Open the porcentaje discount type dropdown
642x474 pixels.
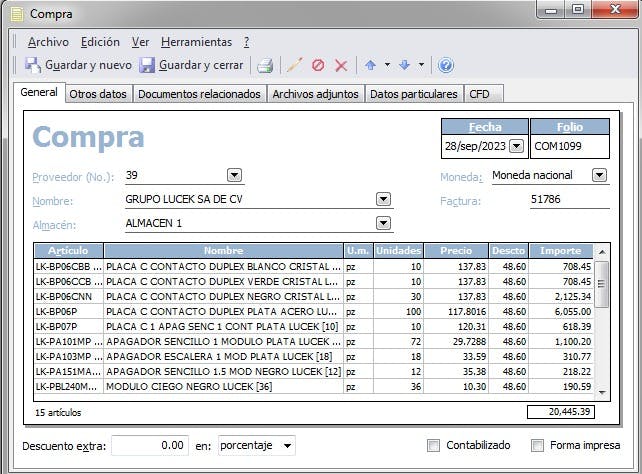[287, 445]
